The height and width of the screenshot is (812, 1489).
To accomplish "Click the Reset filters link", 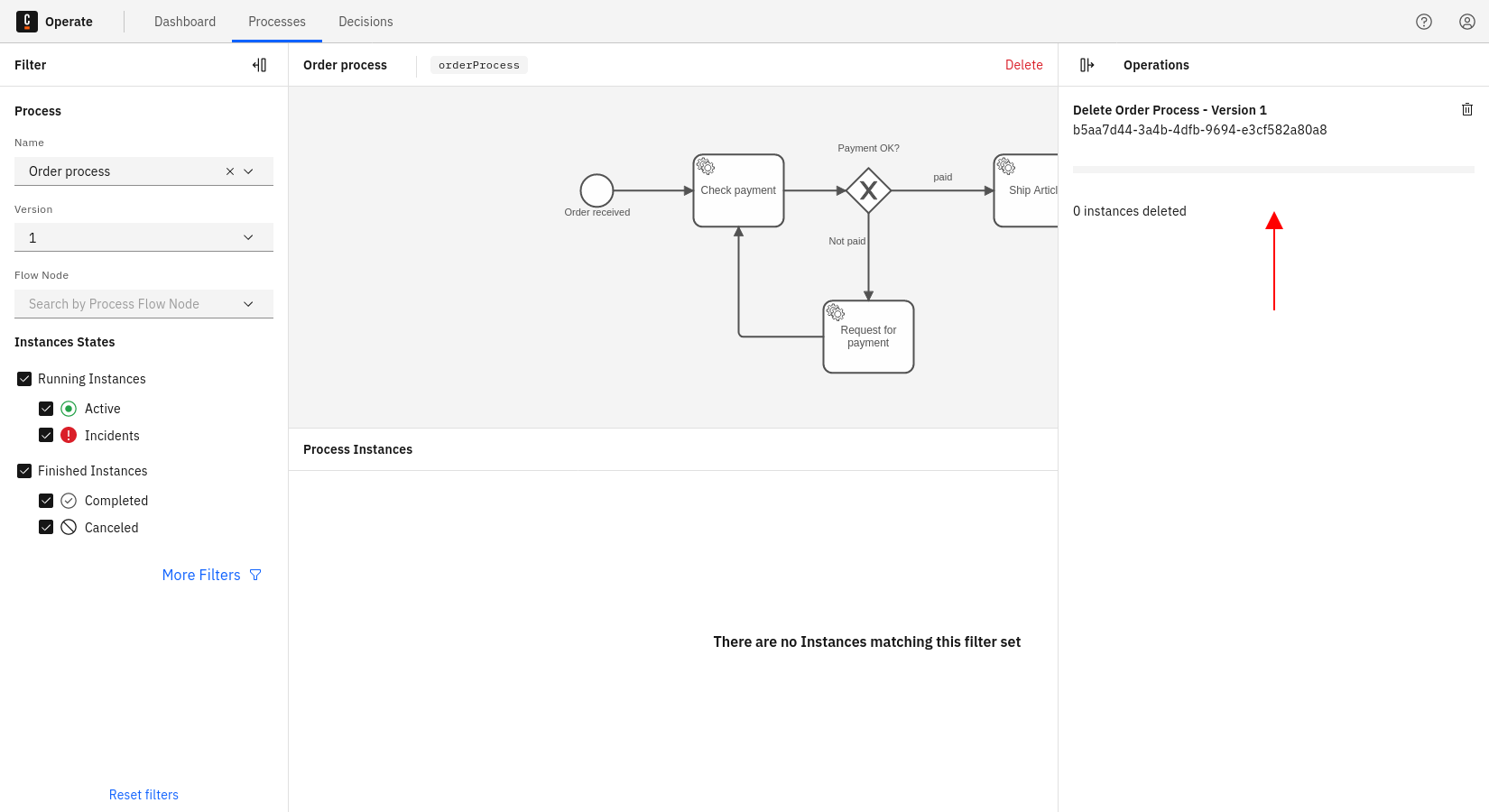I will (x=143, y=795).
